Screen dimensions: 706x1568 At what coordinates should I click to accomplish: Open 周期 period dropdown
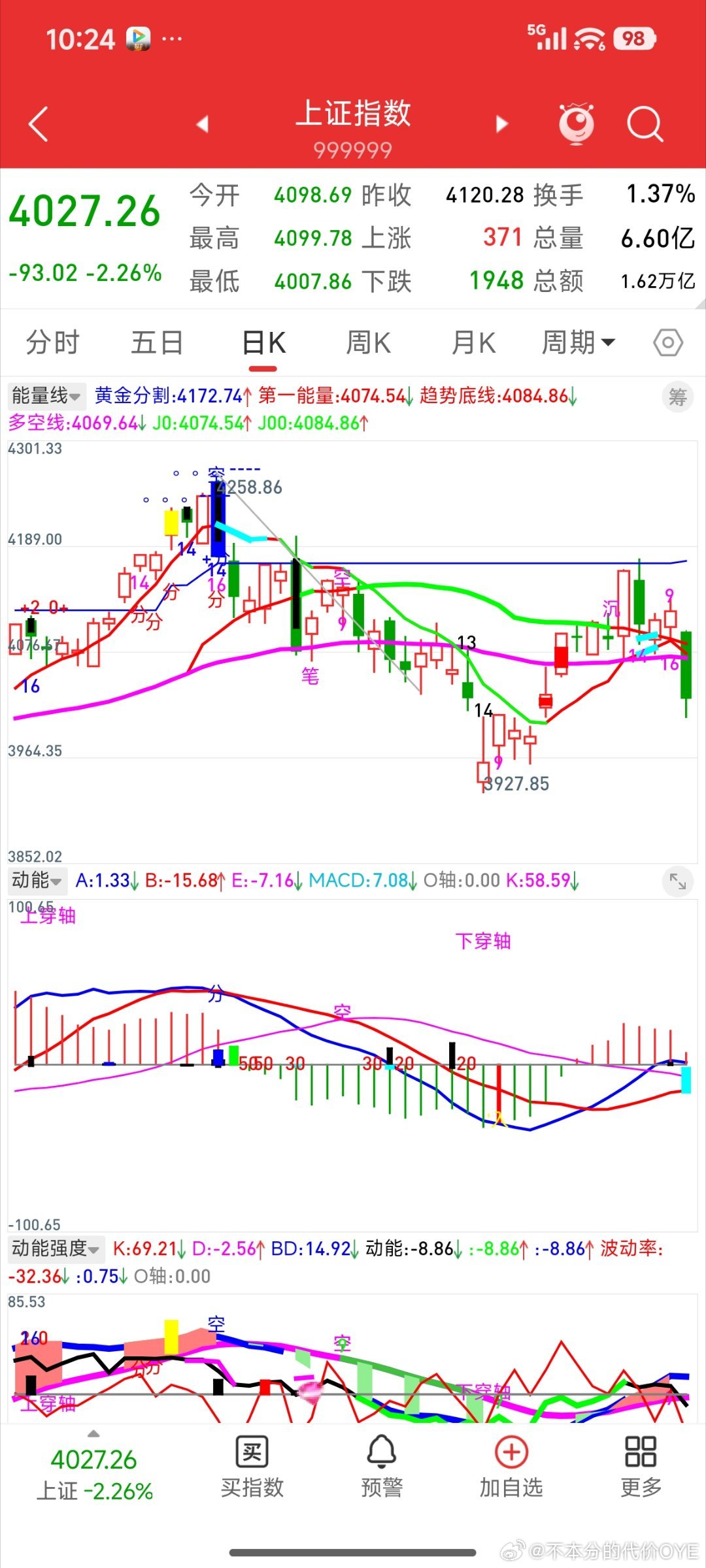coord(579,342)
